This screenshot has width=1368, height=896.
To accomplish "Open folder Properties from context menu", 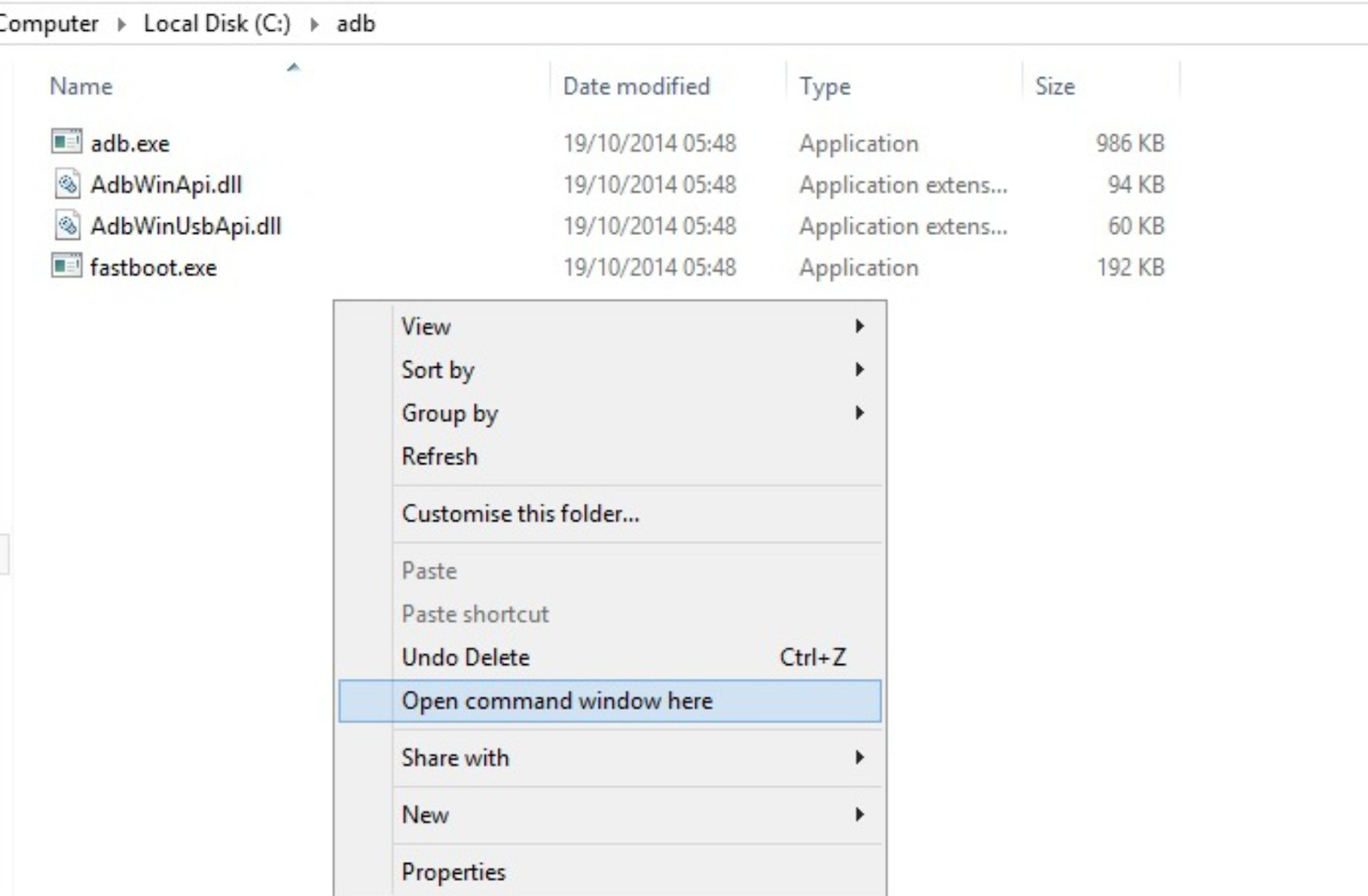I will point(453,872).
